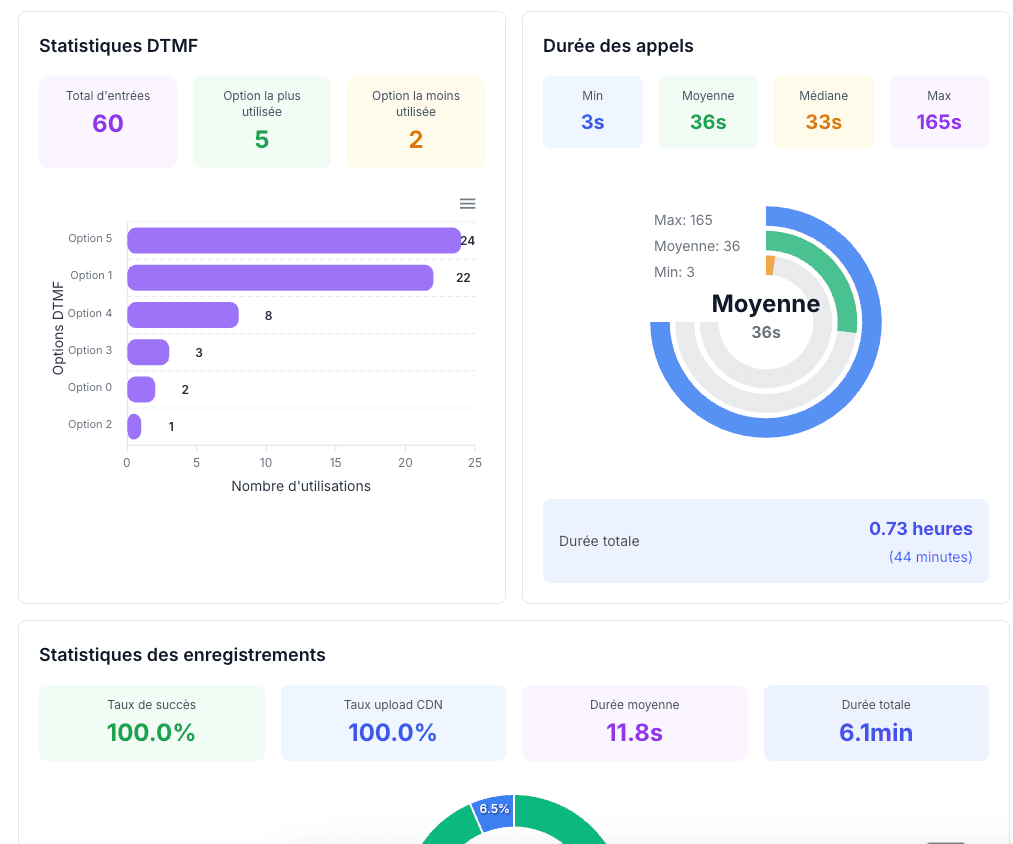The image size is (1013, 844).
Task: Click the Total d'entrées stat card
Action: coord(108,122)
